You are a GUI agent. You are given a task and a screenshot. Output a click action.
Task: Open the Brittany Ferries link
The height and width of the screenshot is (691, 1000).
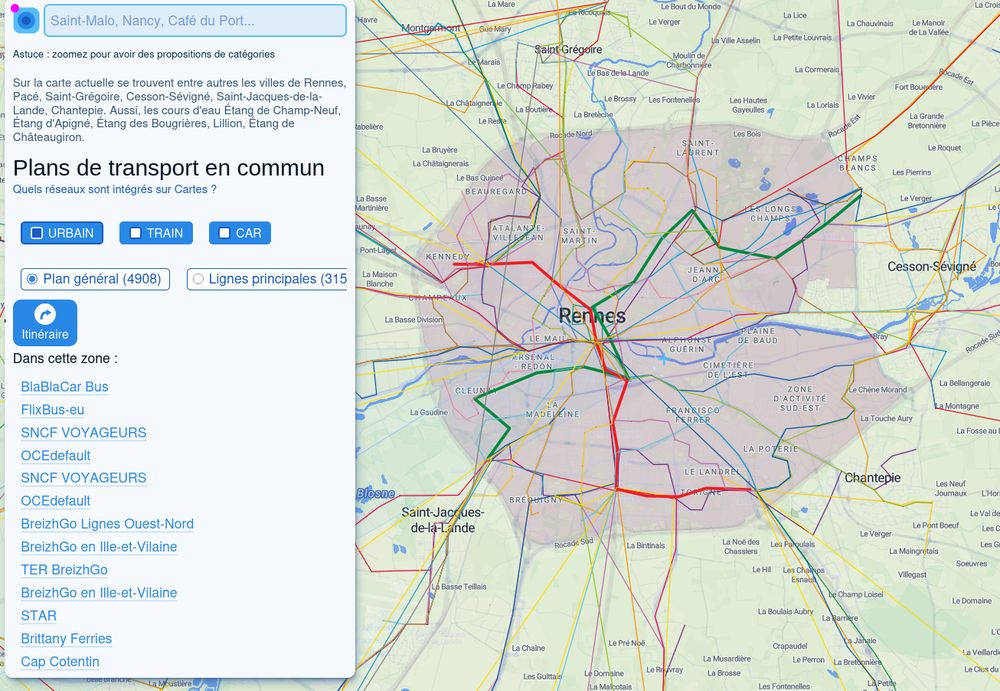pos(66,639)
